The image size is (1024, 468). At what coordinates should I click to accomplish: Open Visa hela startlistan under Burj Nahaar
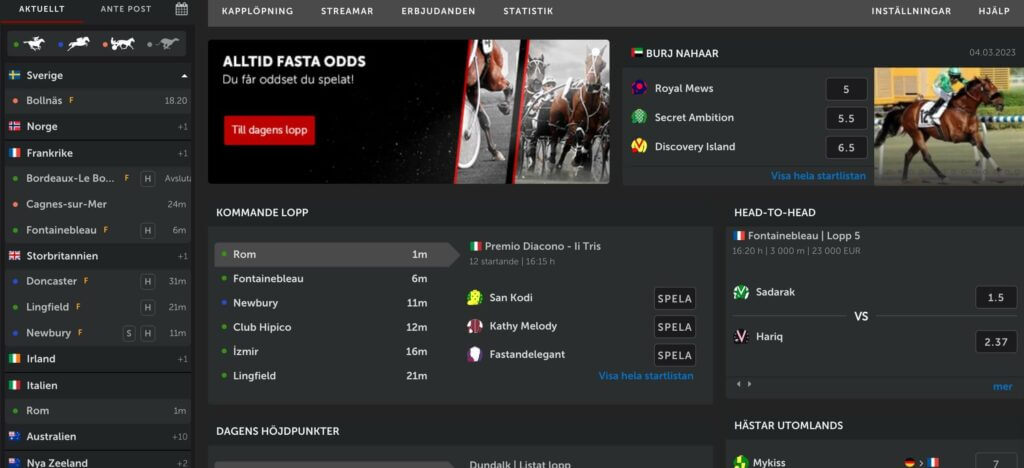coord(818,176)
